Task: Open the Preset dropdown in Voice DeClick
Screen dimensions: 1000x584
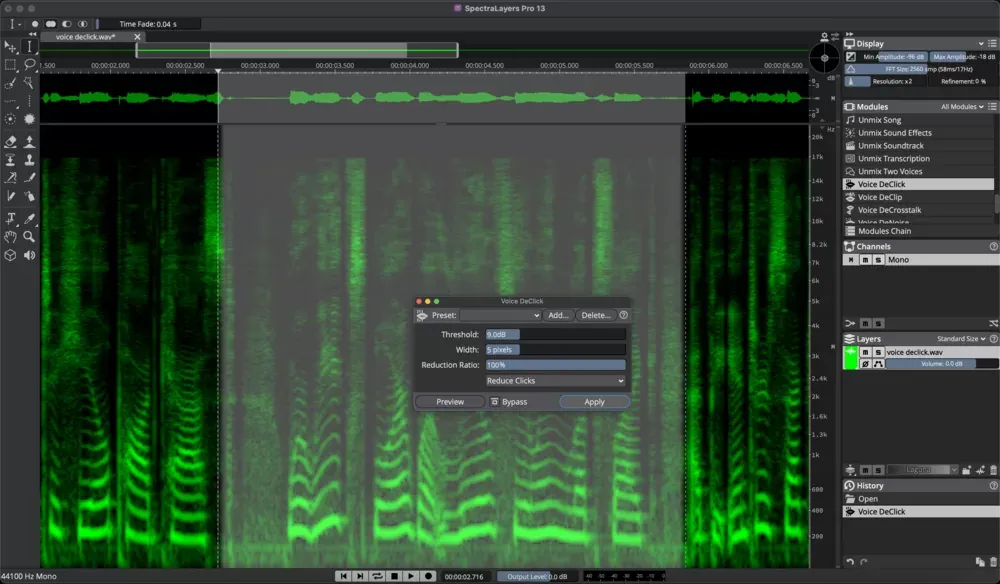Action: coord(501,315)
